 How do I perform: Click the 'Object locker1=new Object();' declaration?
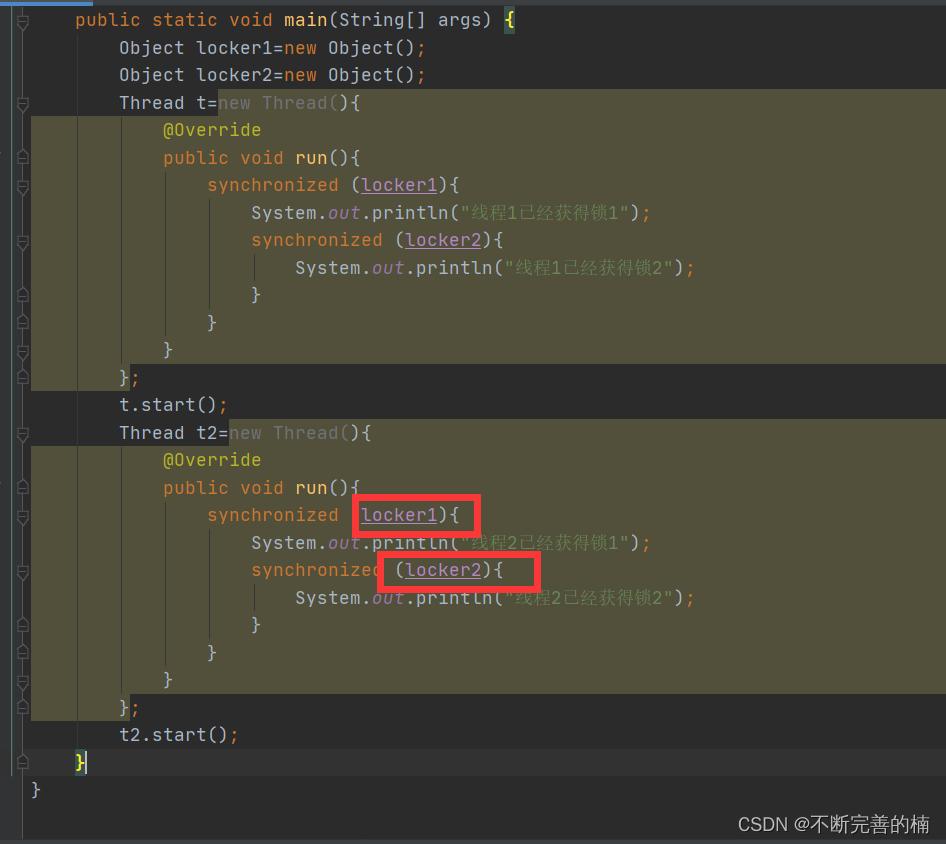(x=272, y=48)
